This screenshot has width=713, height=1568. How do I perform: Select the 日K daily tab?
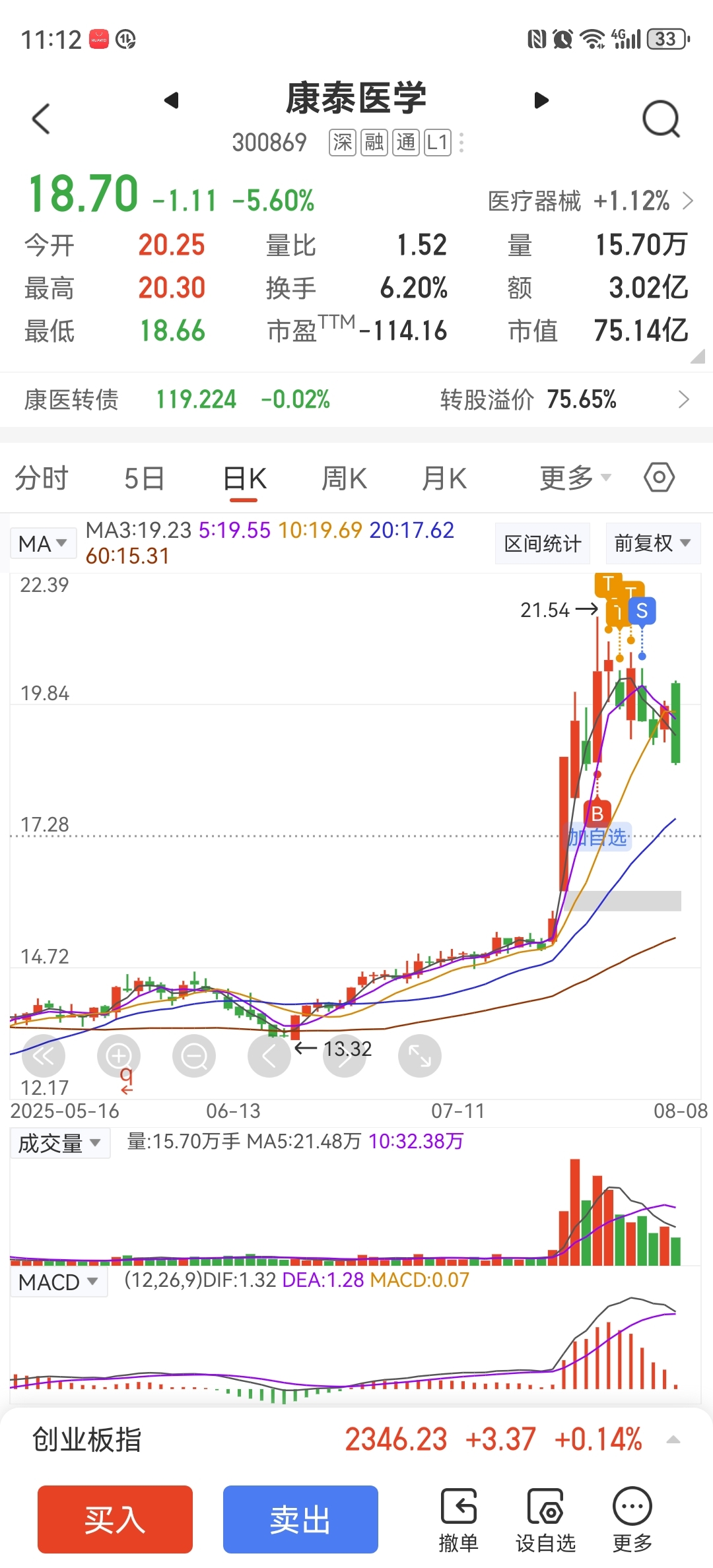(244, 478)
